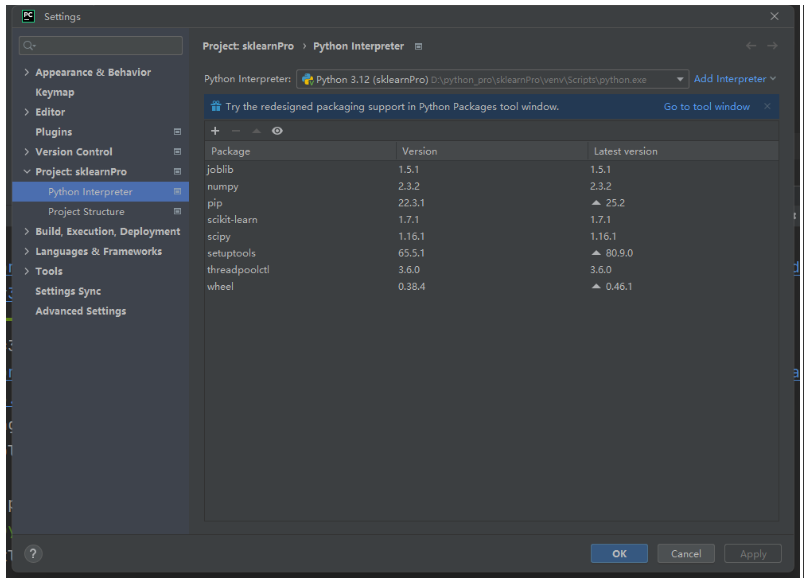Click the upgrade arrow beside setuptools 80.9.0
812x586 pixels.
coord(596,253)
